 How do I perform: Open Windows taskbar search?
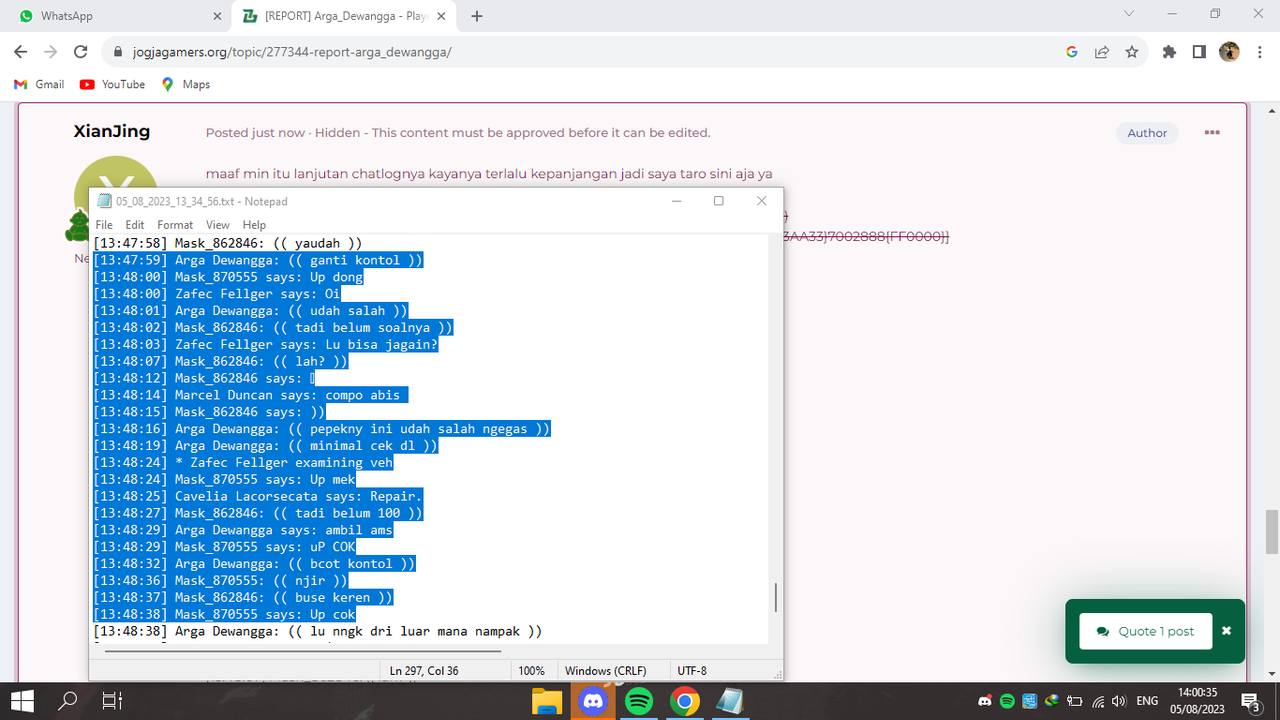pyautogui.click(x=68, y=701)
